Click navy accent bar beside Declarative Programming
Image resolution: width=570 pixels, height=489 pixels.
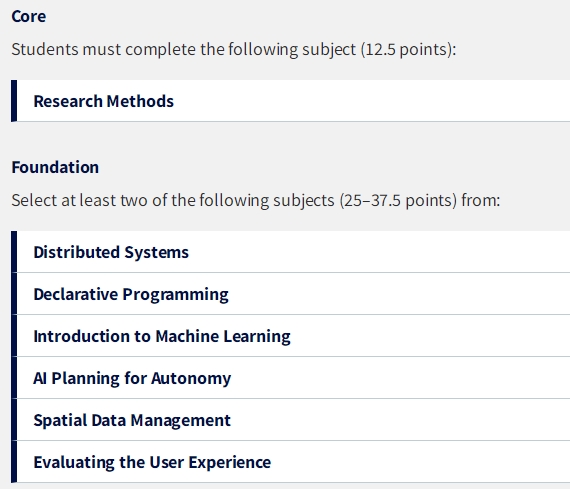[14, 294]
